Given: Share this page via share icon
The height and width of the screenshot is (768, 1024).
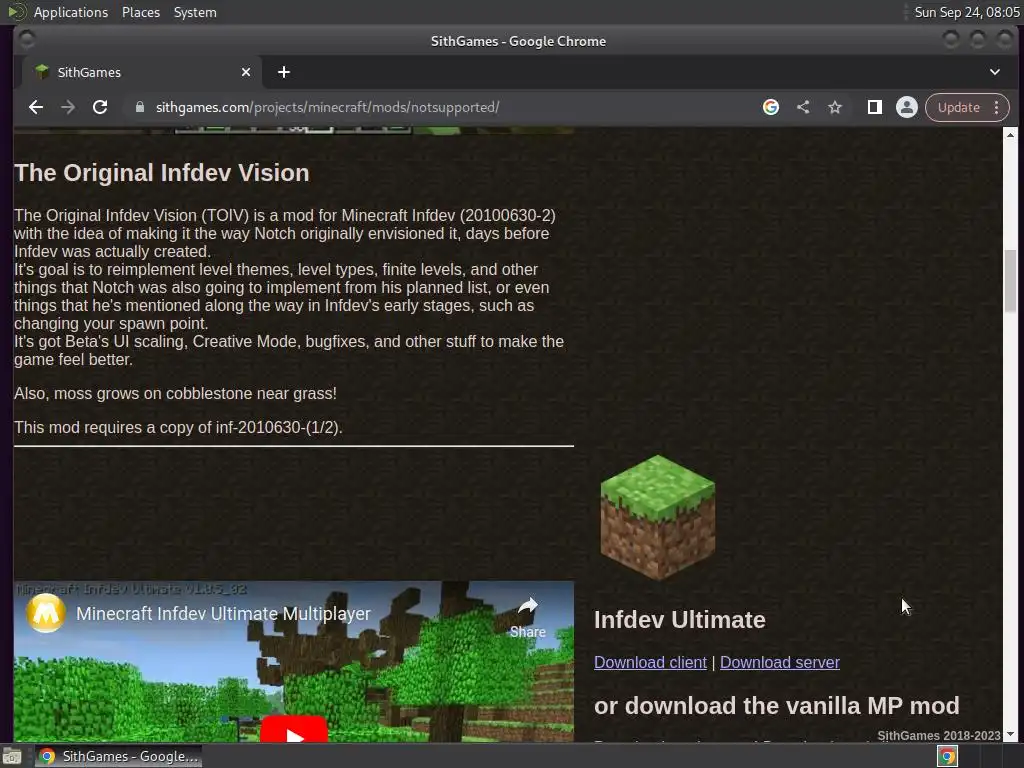Looking at the screenshot, I should (803, 107).
